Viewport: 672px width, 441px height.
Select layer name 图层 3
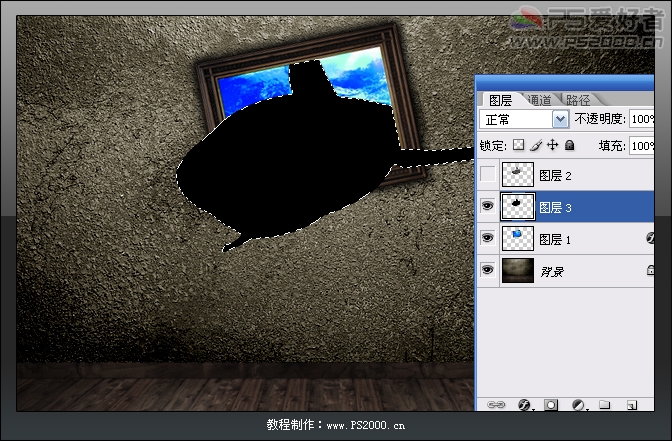555,207
